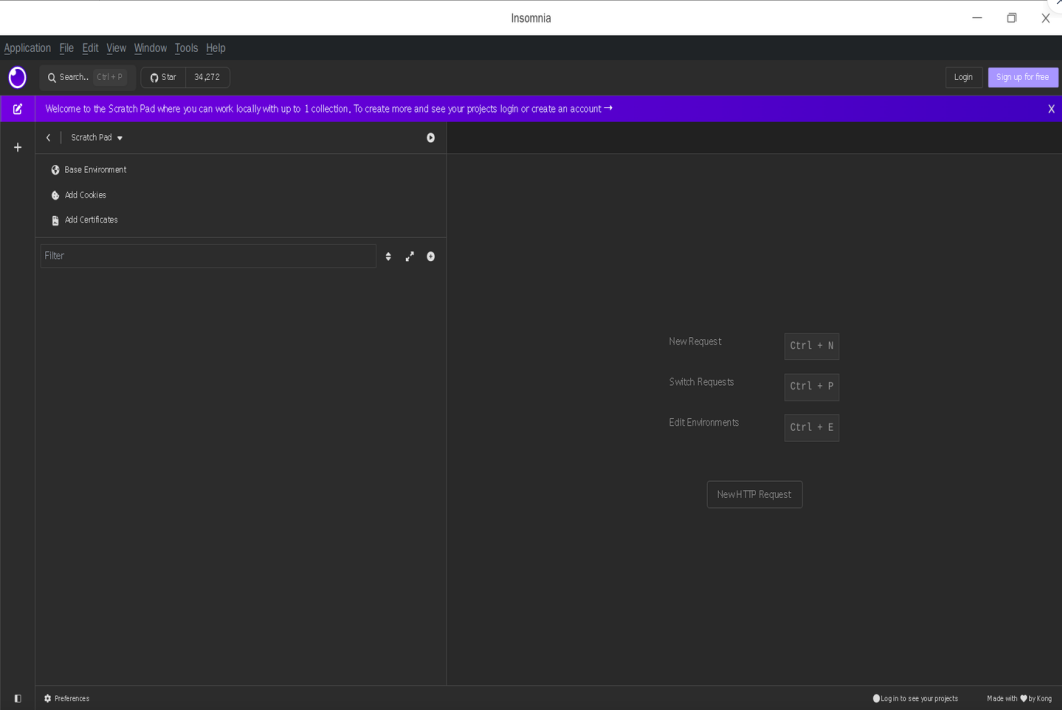Toggle the sidebar panel icon at bottom left
Screen dimensions: 1062x710
[18, 698]
